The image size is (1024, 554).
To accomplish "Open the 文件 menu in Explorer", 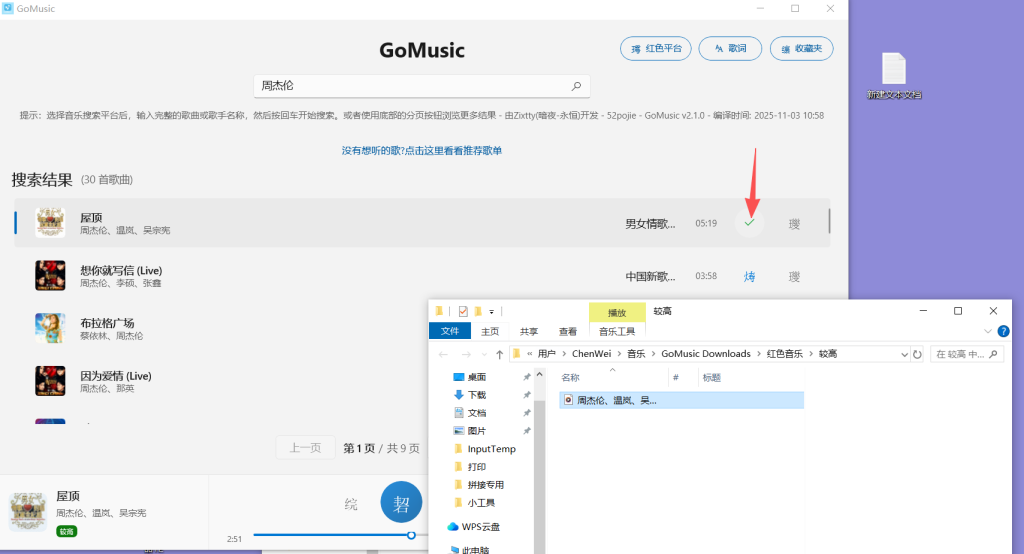I will [450, 331].
